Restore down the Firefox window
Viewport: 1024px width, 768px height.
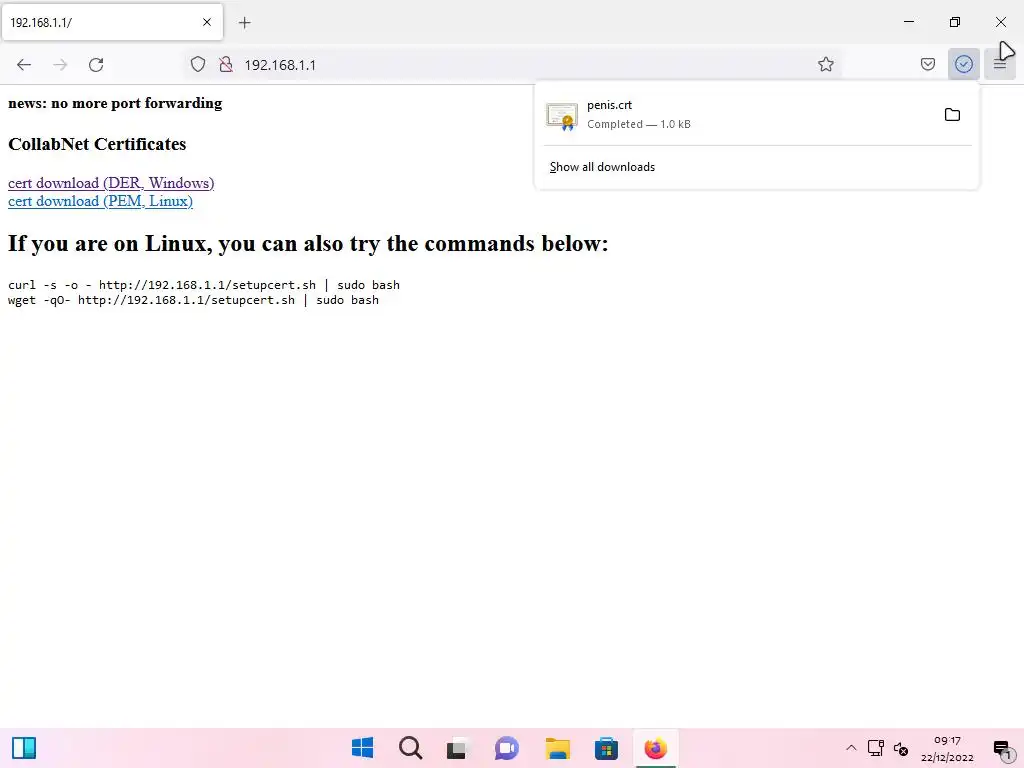(x=955, y=22)
